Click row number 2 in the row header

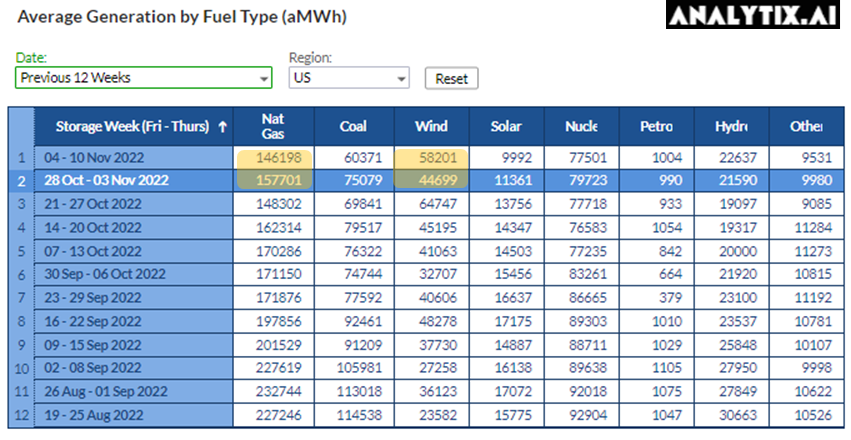click(21, 181)
